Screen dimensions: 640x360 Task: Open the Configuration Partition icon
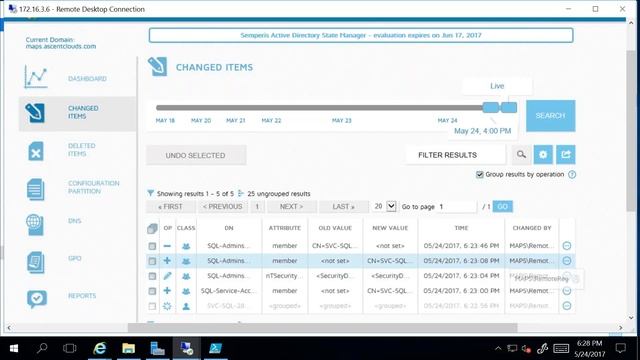click(36, 189)
